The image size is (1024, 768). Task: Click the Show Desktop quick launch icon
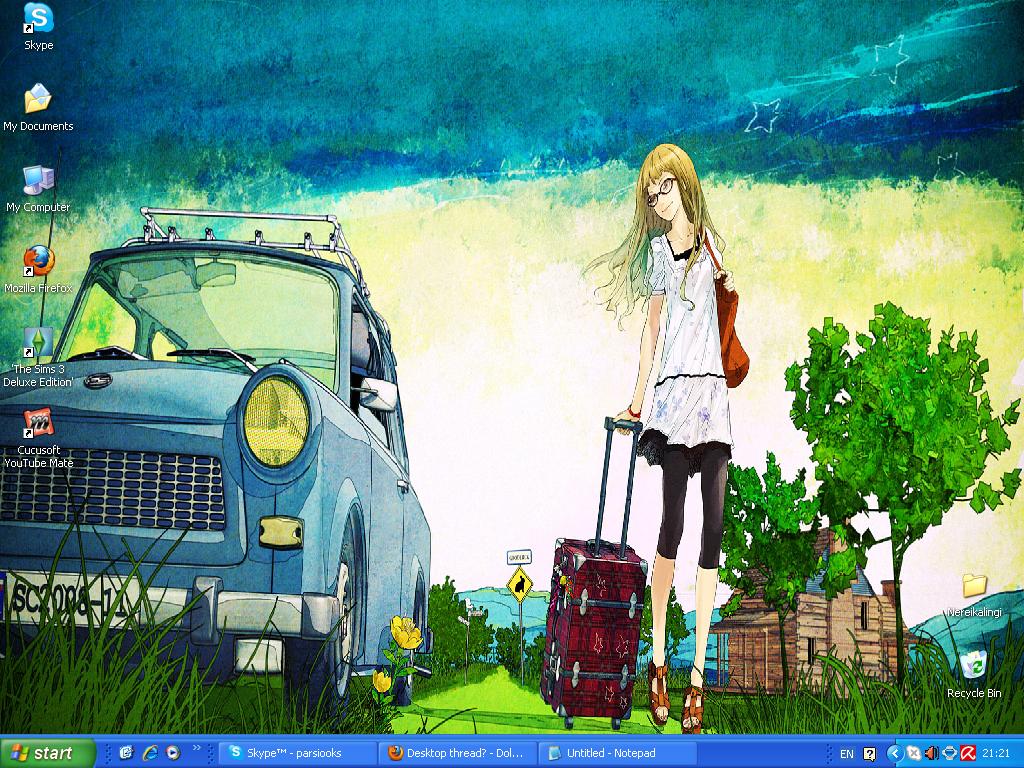tap(127, 753)
